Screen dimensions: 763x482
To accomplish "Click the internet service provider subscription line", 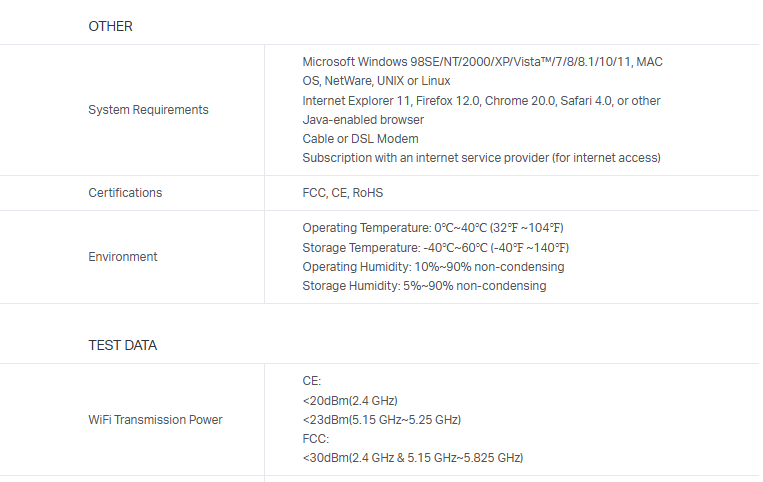I will [x=481, y=158].
